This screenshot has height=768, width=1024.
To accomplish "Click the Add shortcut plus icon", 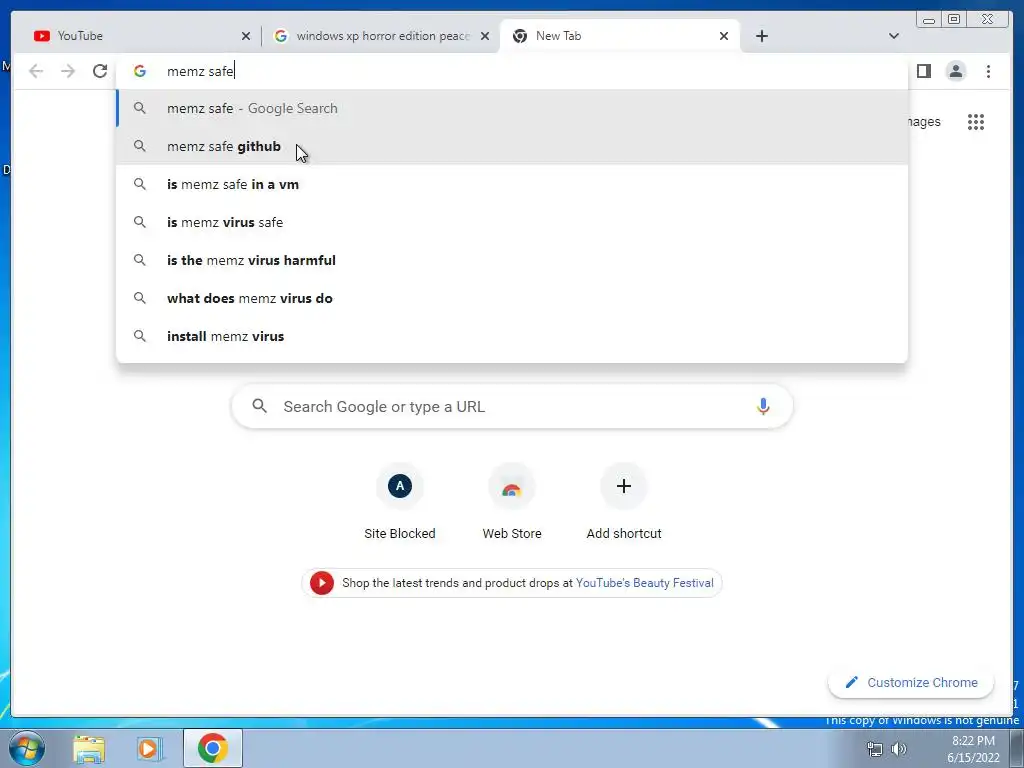I will (x=624, y=486).
